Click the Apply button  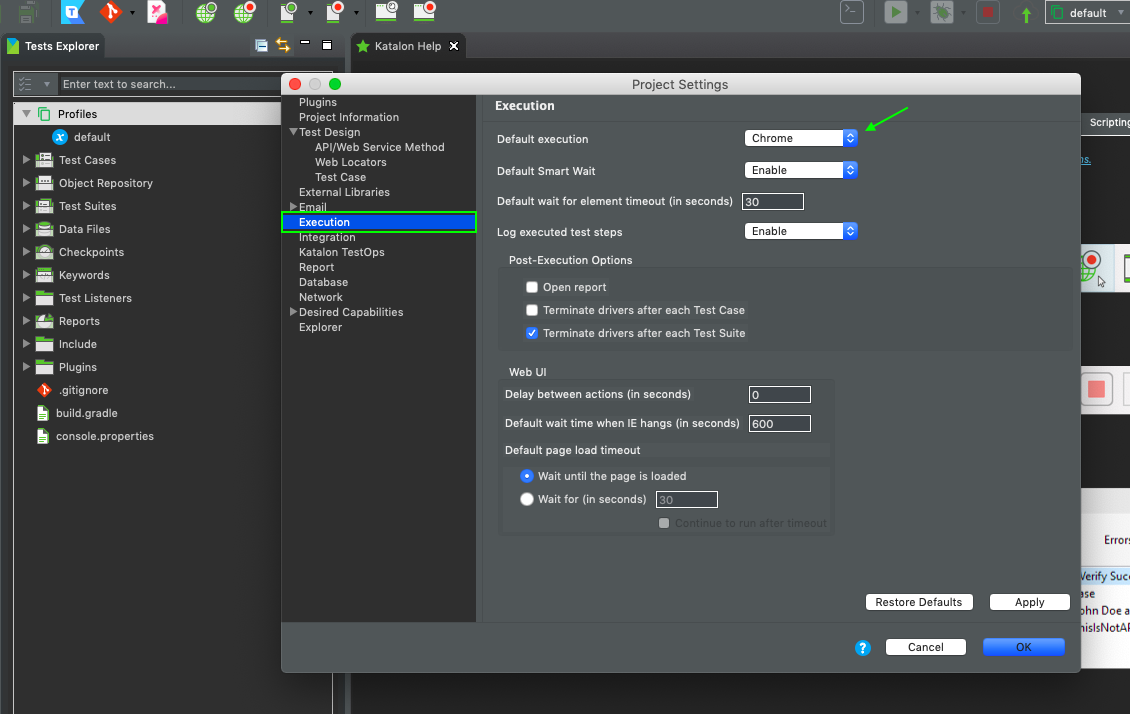click(1030, 602)
